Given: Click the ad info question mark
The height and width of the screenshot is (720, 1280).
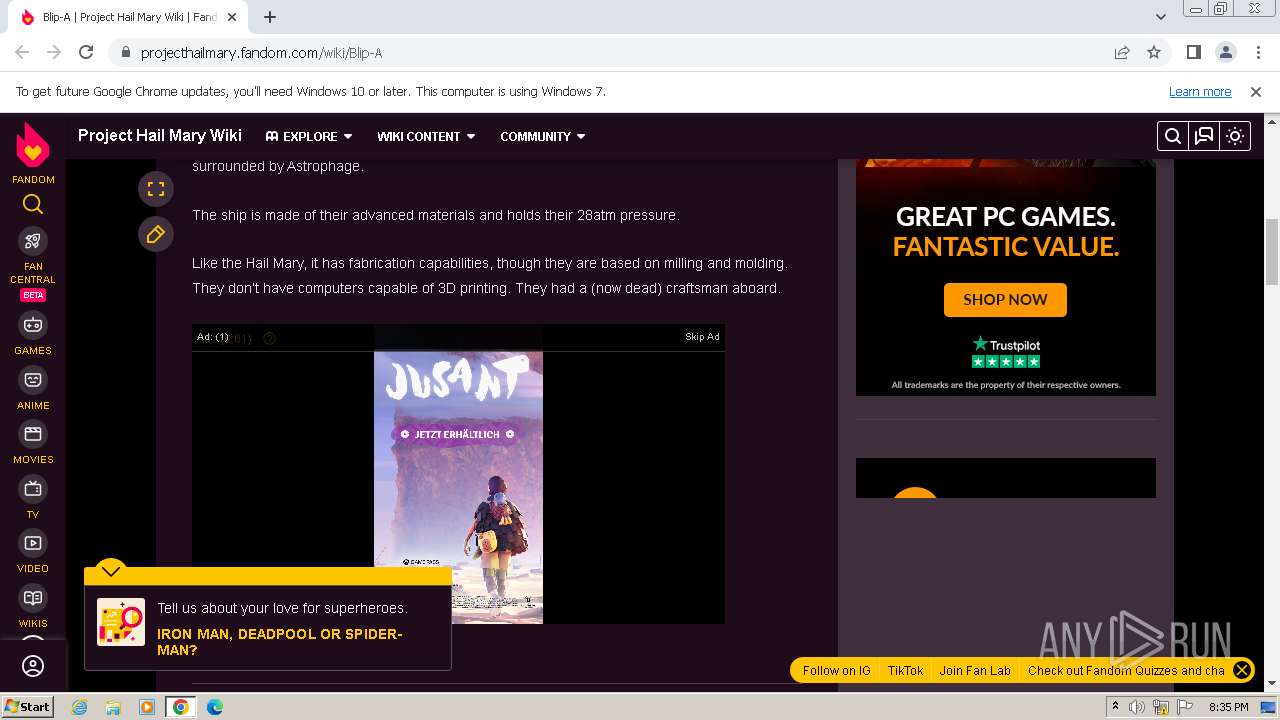Looking at the screenshot, I should coord(269,338).
